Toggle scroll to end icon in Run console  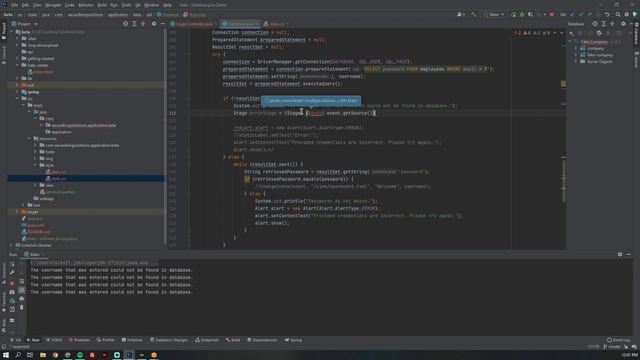pyautogui.click(x=22, y=290)
